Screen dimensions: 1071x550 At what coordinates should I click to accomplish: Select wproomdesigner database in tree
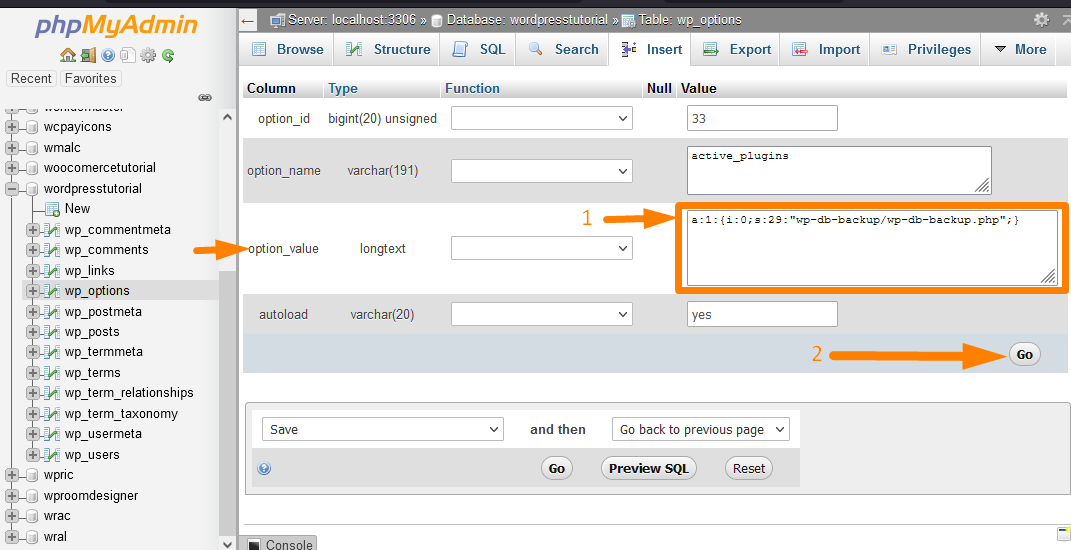tap(91, 495)
